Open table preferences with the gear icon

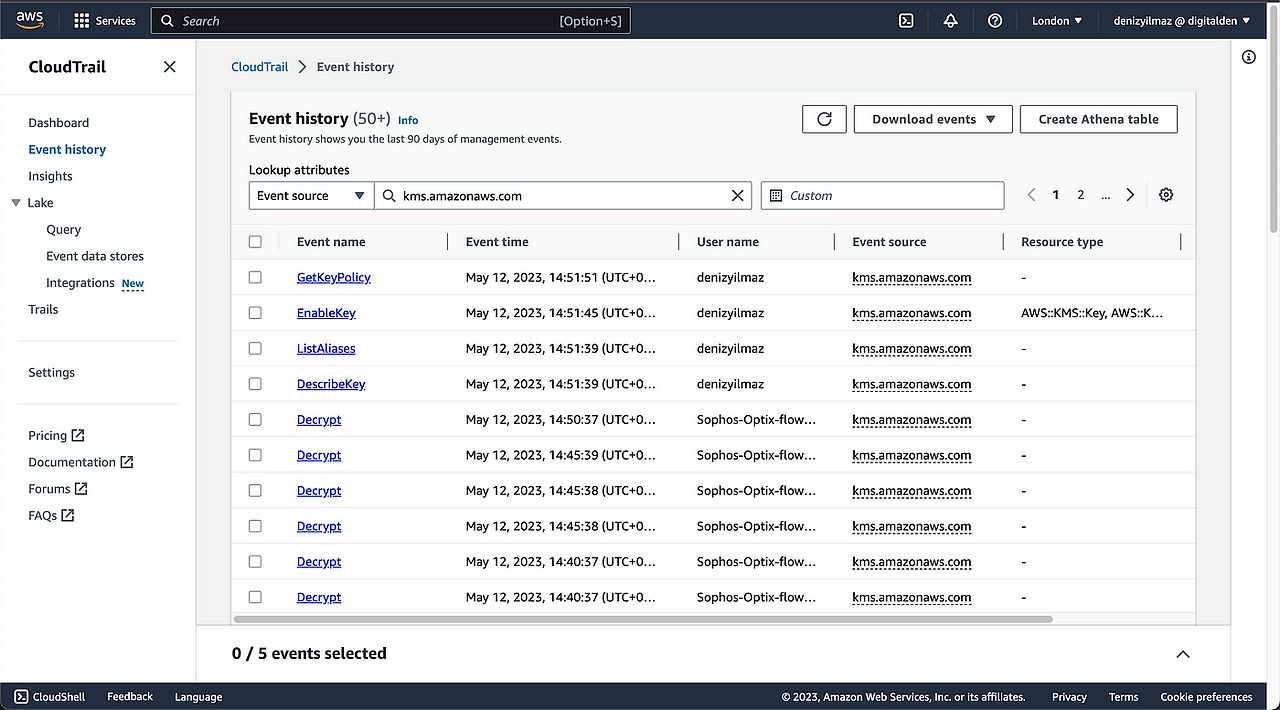pyautogui.click(x=1166, y=195)
